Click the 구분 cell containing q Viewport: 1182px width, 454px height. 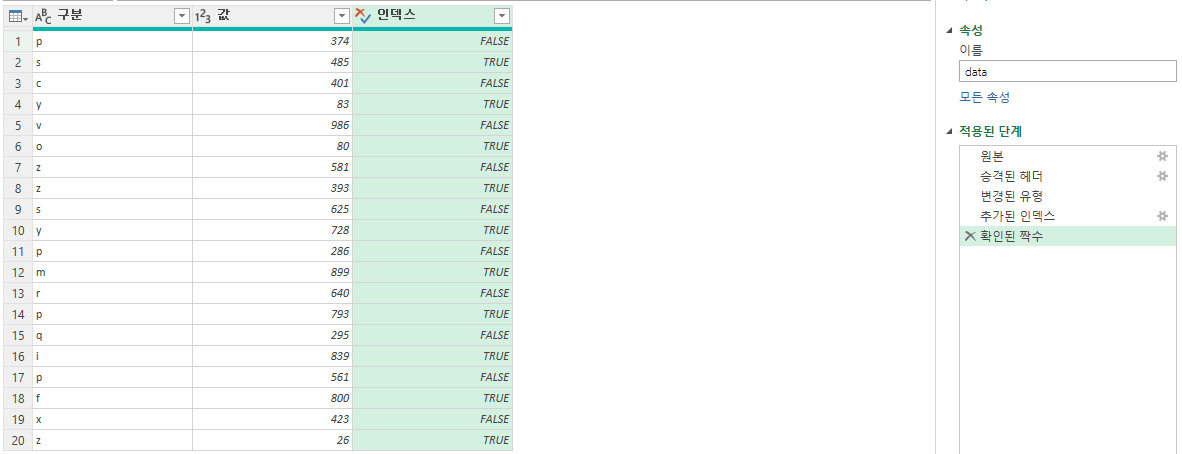[112, 335]
